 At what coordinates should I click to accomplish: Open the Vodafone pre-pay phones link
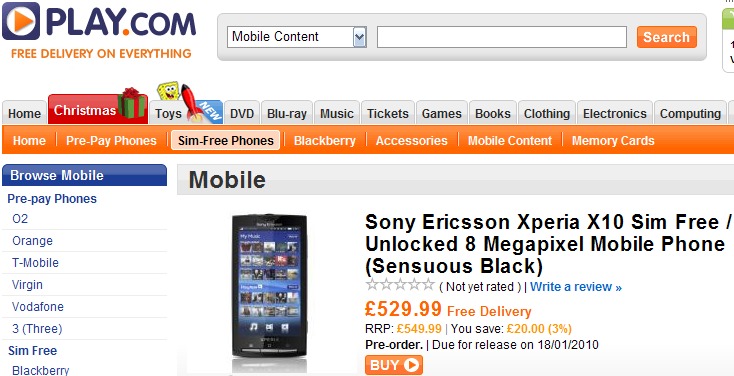38,307
